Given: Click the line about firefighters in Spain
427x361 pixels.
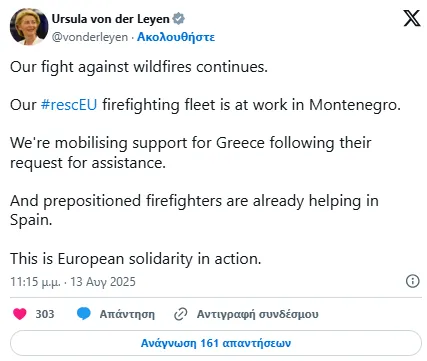Looking at the screenshot, I should tap(194, 210).
